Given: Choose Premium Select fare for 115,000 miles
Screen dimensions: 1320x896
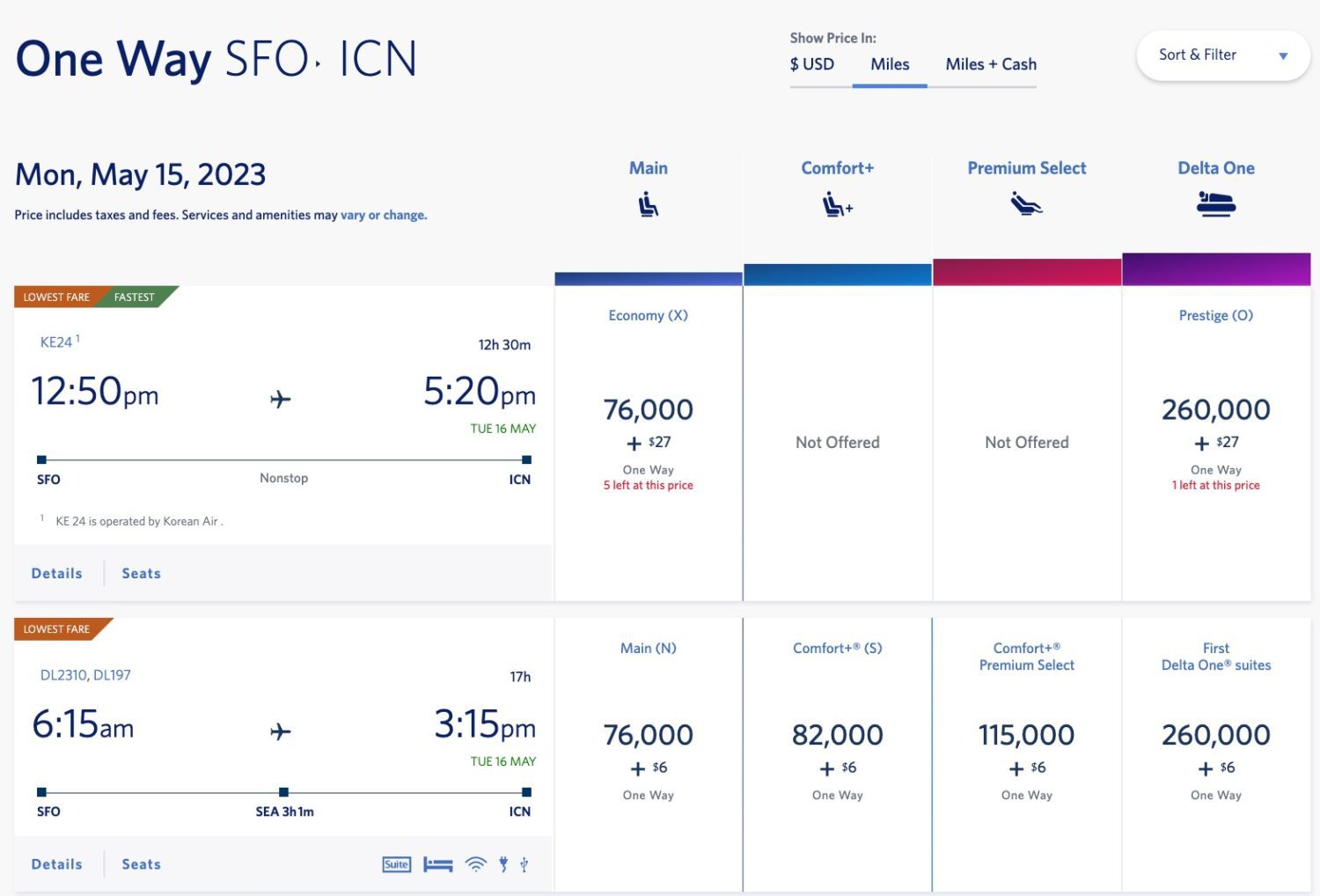Looking at the screenshot, I should click(1026, 735).
